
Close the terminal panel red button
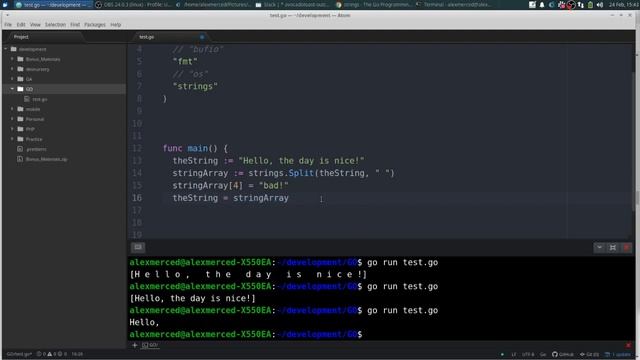(626, 247)
